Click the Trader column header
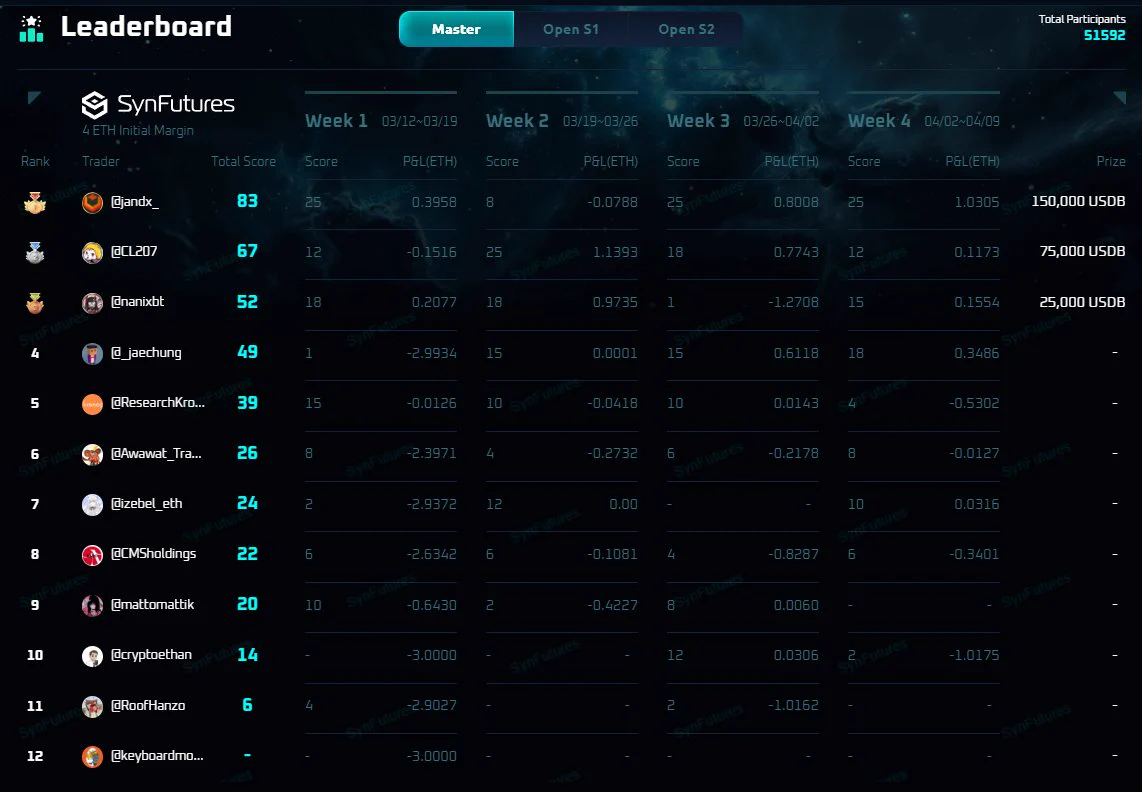The width and height of the screenshot is (1142, 792). (101, 162)
